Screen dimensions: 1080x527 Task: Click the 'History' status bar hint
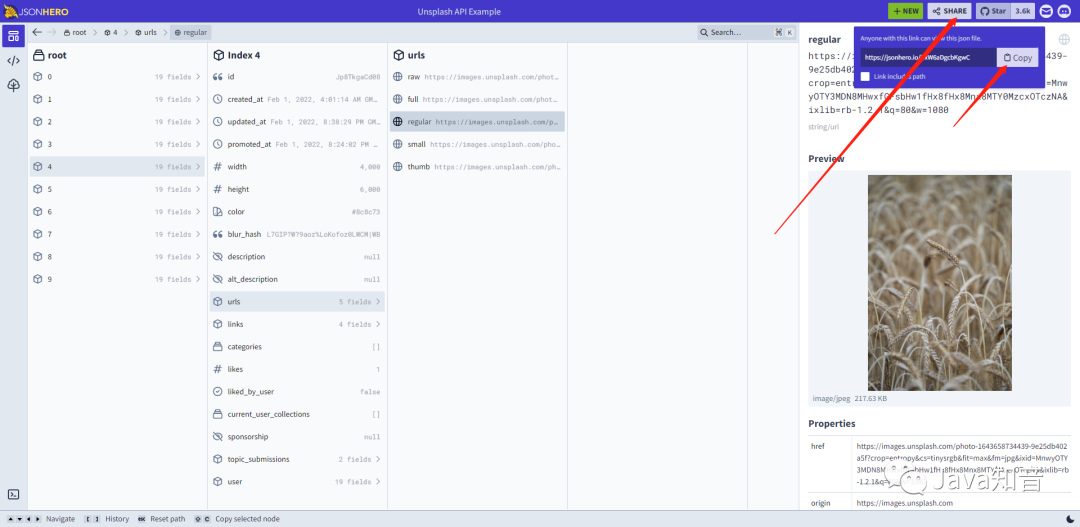(x=117, y=519)
